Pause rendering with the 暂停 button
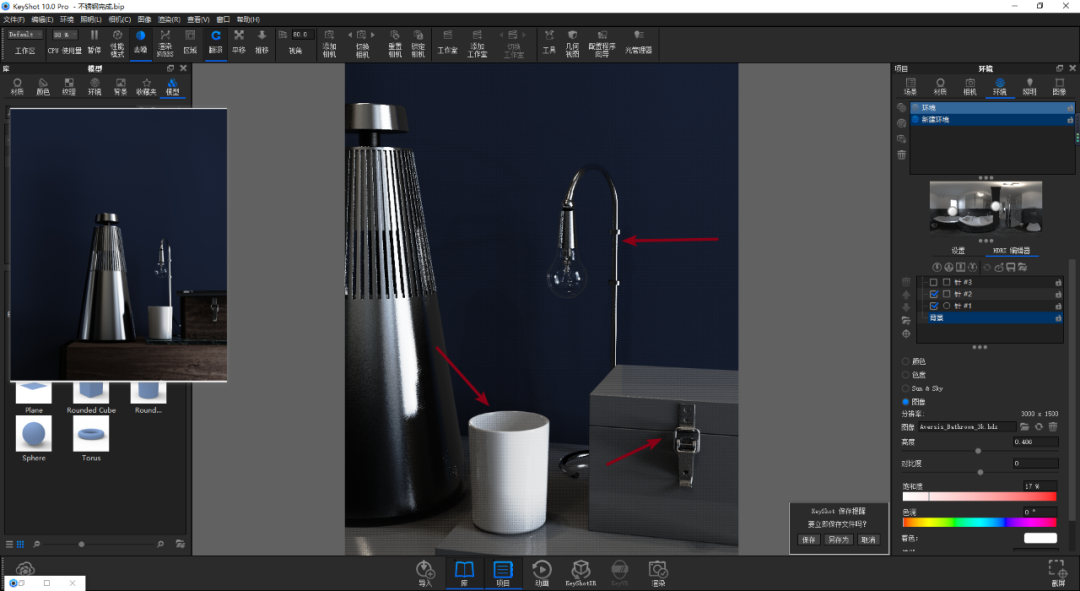1080x591 pixels. click(94, 41)
